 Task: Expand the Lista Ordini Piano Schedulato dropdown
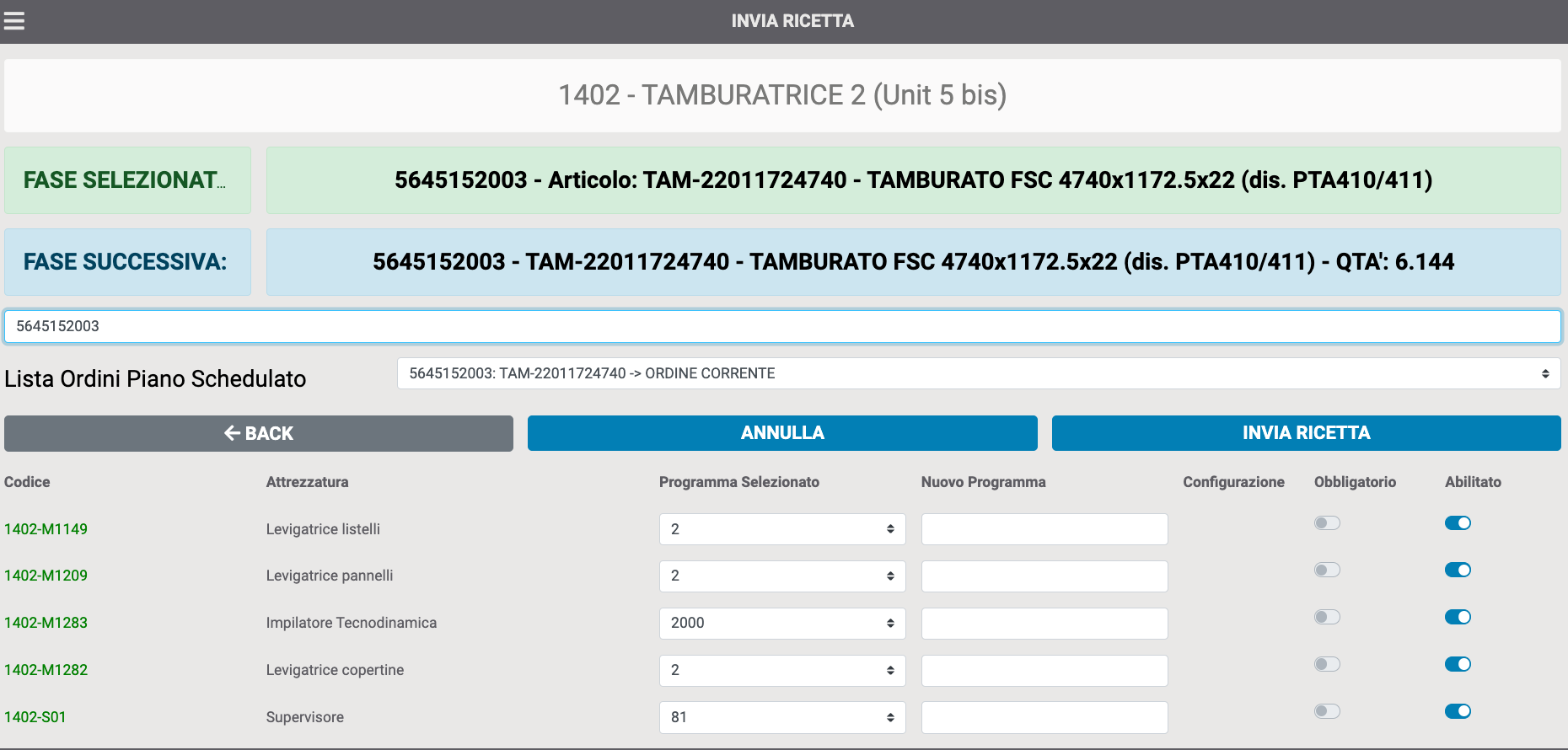[x=978, y=373]
